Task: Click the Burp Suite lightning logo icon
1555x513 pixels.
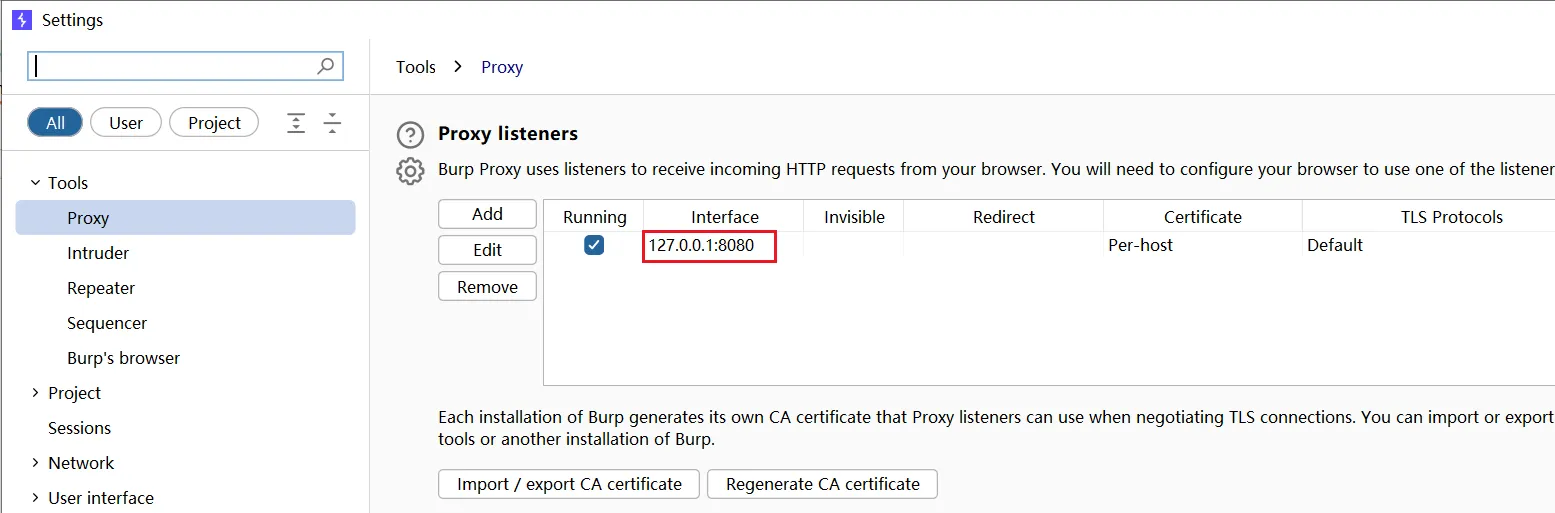Action: (x=22, y=19)
